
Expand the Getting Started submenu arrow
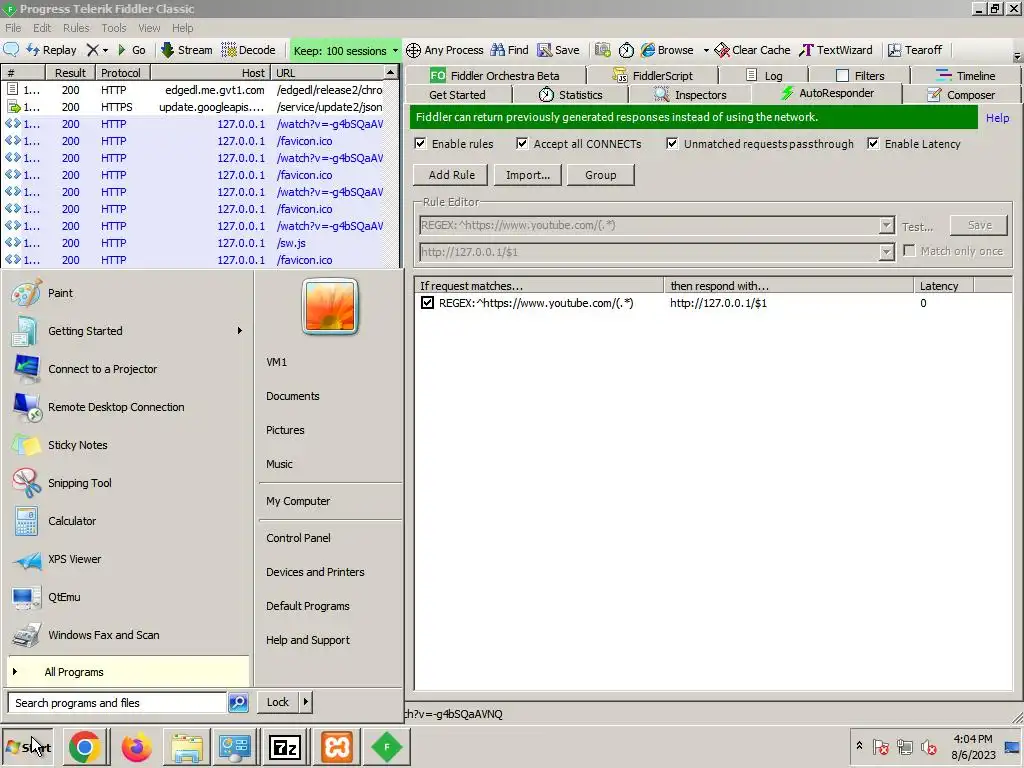point(240,330)
